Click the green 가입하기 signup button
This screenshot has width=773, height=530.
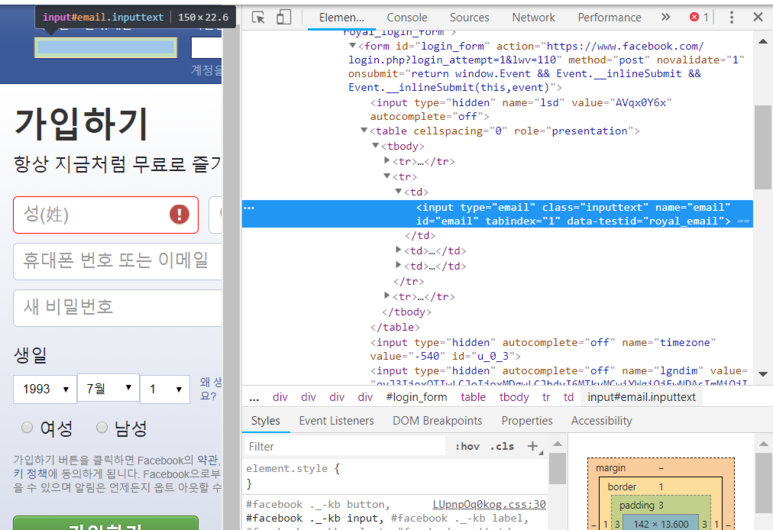pyautogui.click(x=106, y=523)
